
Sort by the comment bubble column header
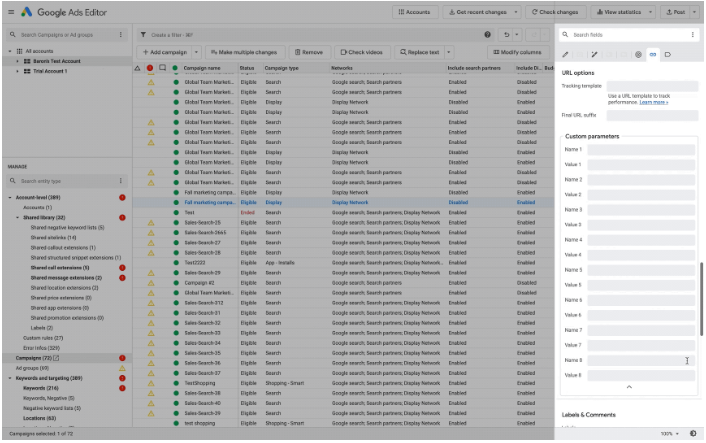pyautogui.click(x=162, y=68)
